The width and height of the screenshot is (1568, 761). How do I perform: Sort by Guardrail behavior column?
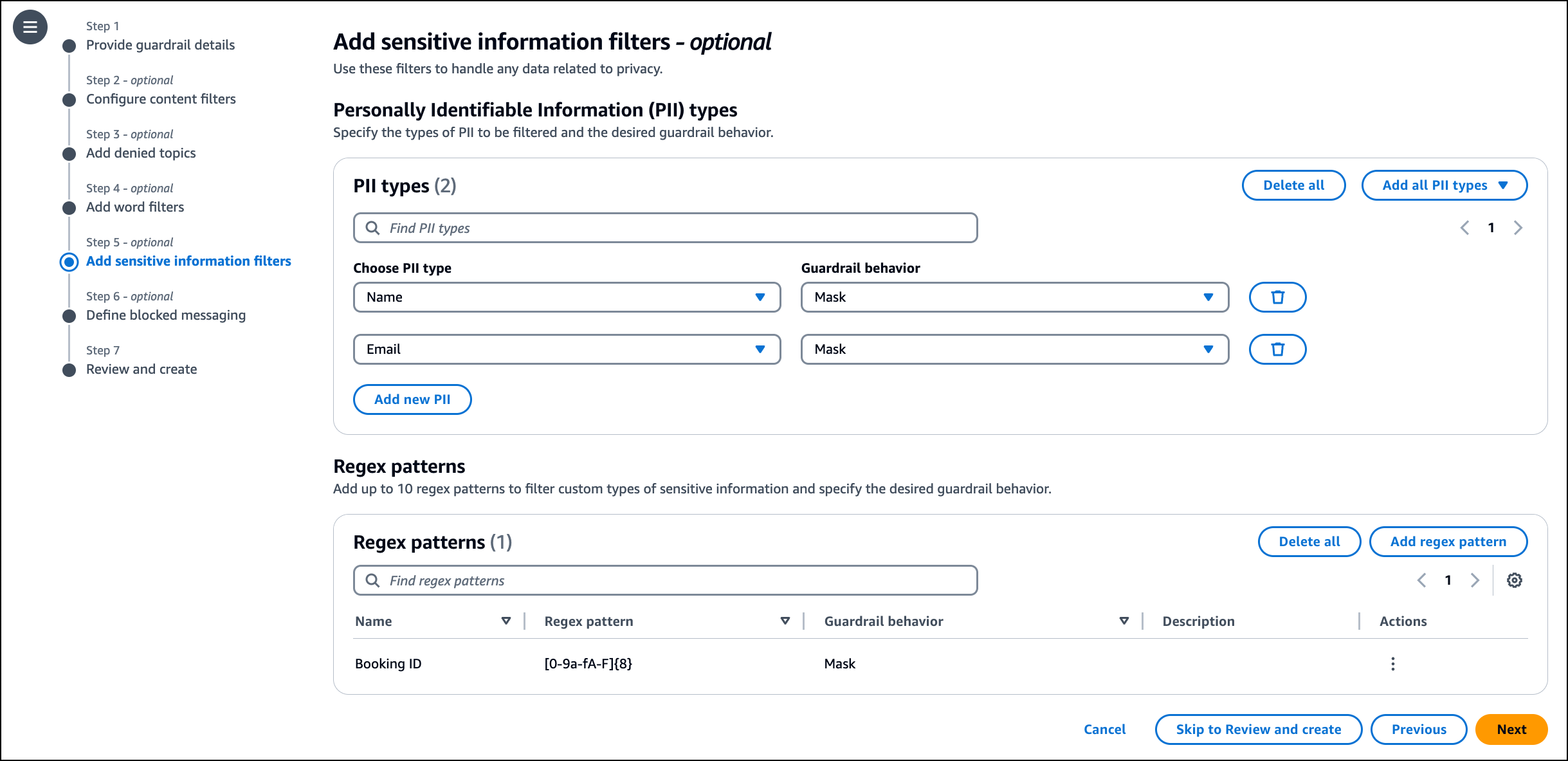point(1124,621)
